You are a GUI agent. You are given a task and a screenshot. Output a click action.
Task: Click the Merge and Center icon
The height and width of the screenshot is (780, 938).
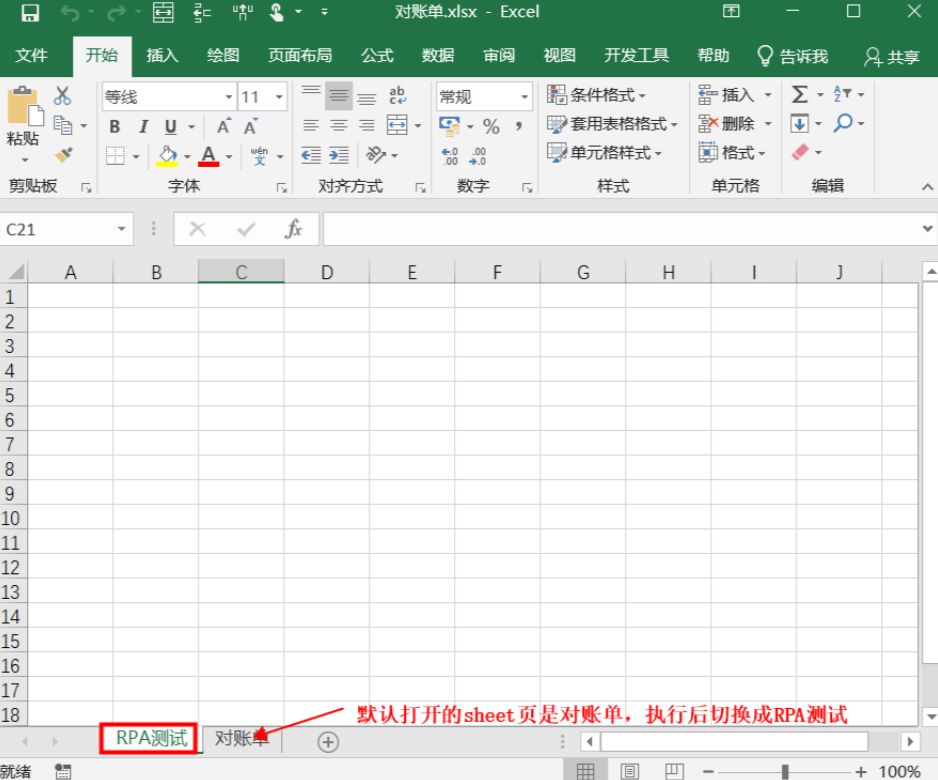[397, 125]
